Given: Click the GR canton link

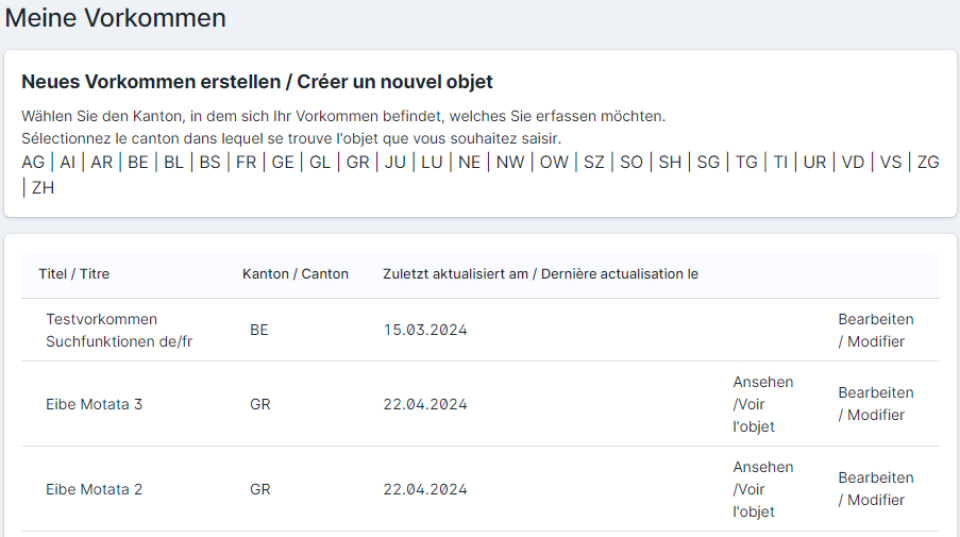Looking at the screenshot, I should [358, 162].
